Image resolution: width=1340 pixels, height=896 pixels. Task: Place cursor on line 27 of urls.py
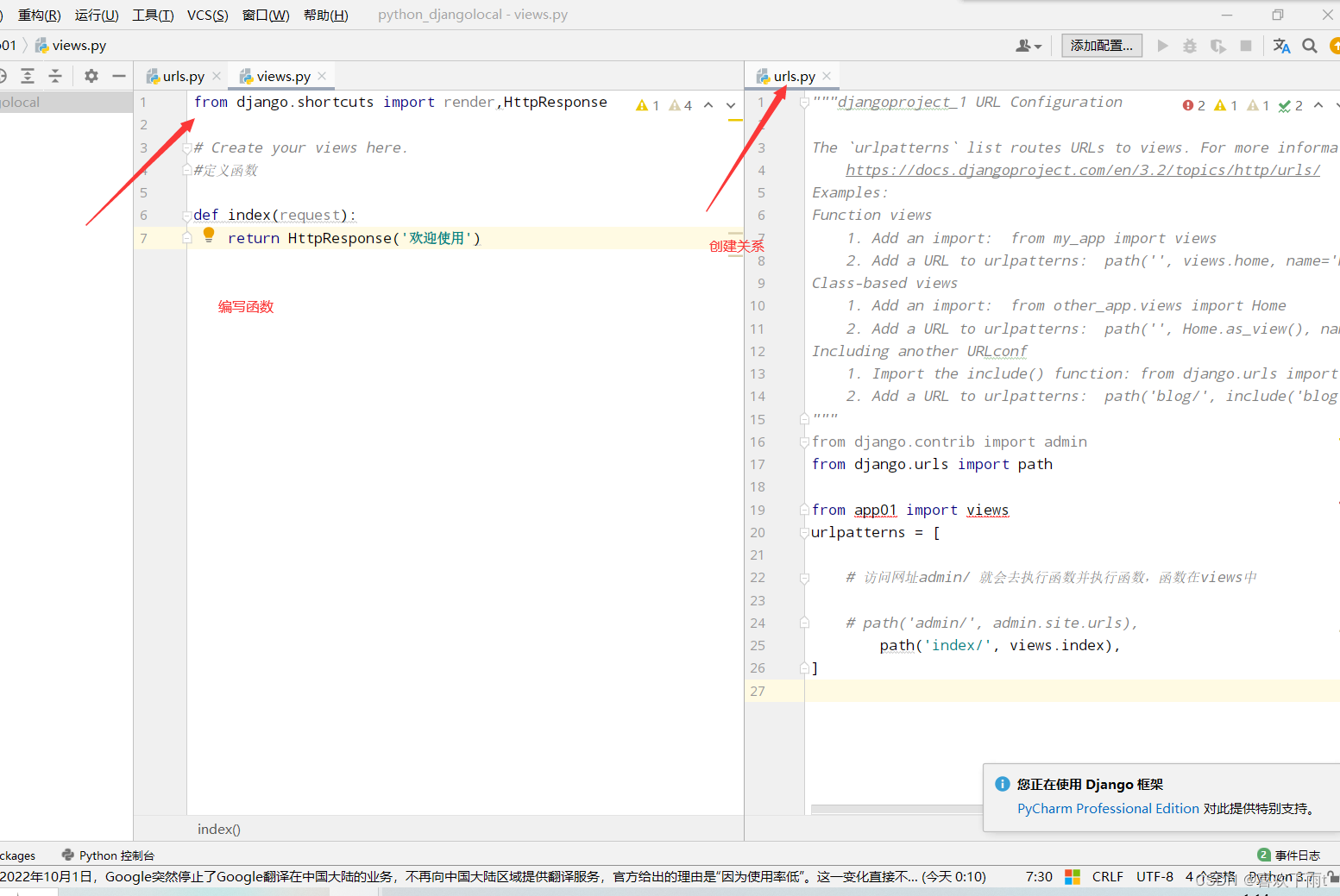click(1072, 691)
